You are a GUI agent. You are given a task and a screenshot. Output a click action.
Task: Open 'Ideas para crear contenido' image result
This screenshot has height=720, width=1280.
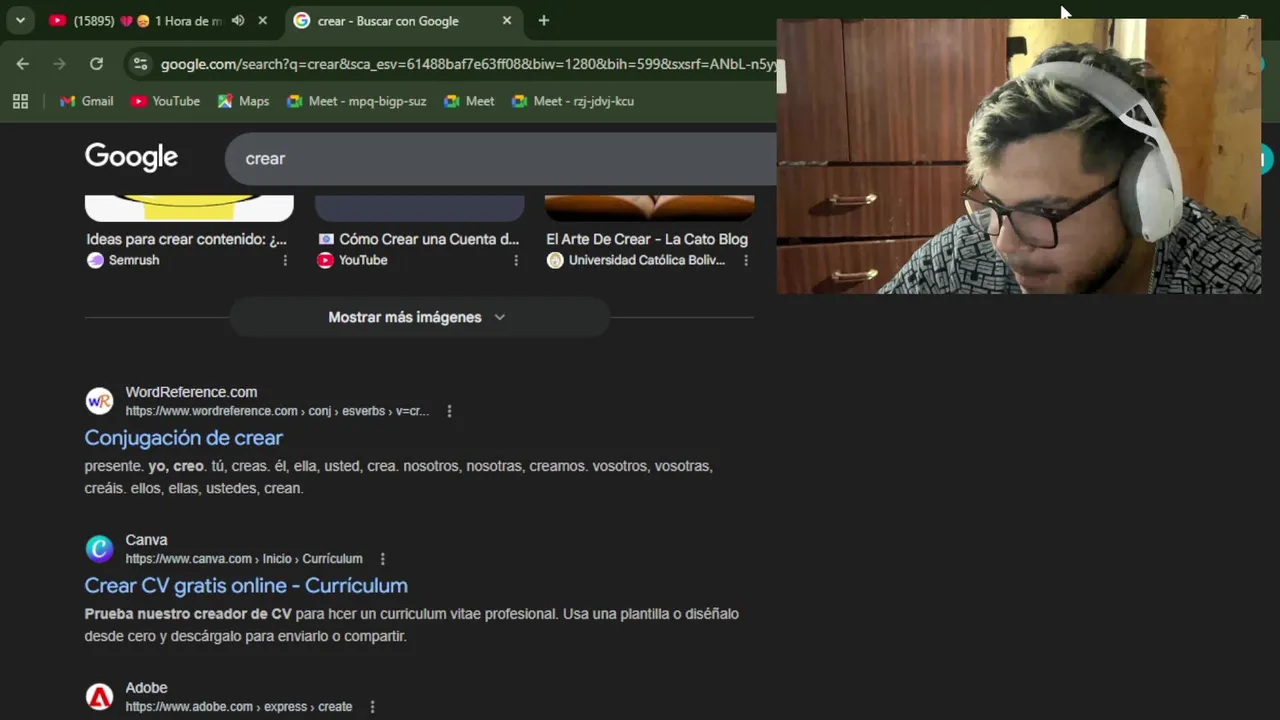tap(186, 239)
